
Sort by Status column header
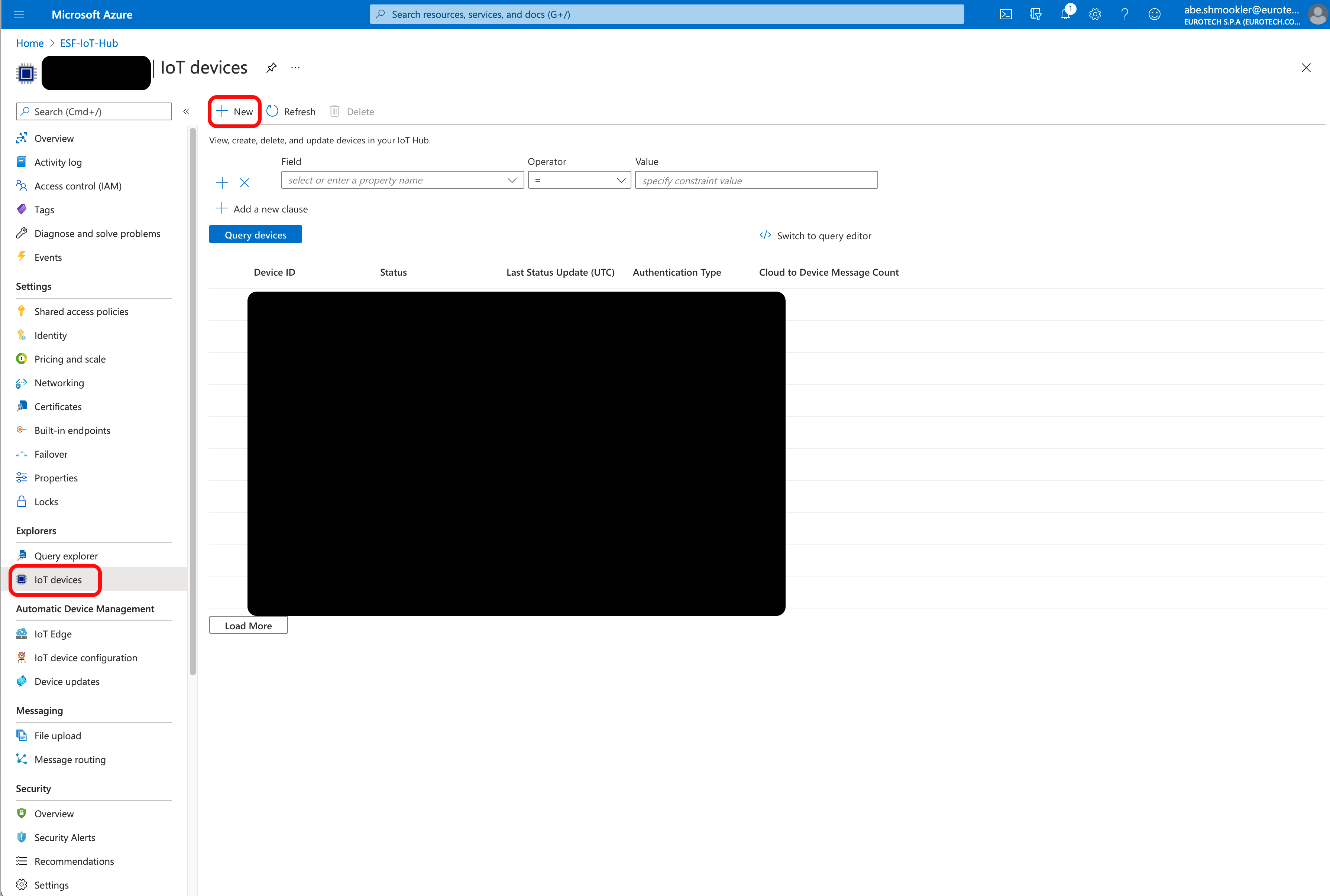[393, 272]
